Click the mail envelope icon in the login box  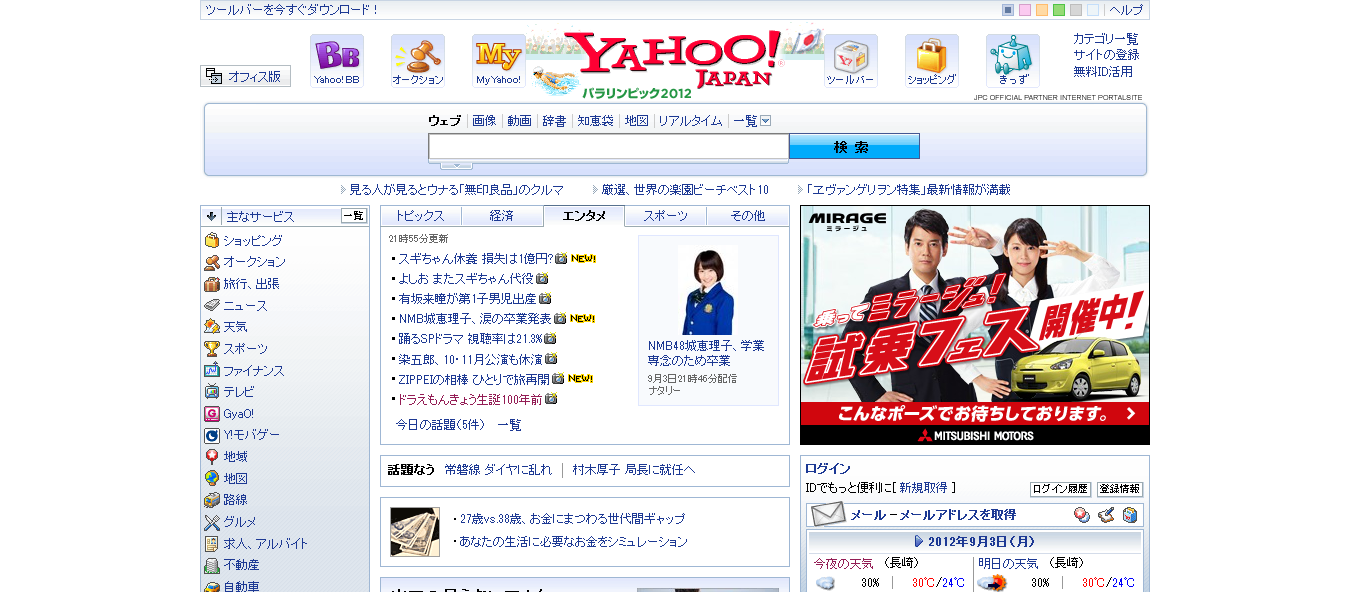(x=828, y=515)
